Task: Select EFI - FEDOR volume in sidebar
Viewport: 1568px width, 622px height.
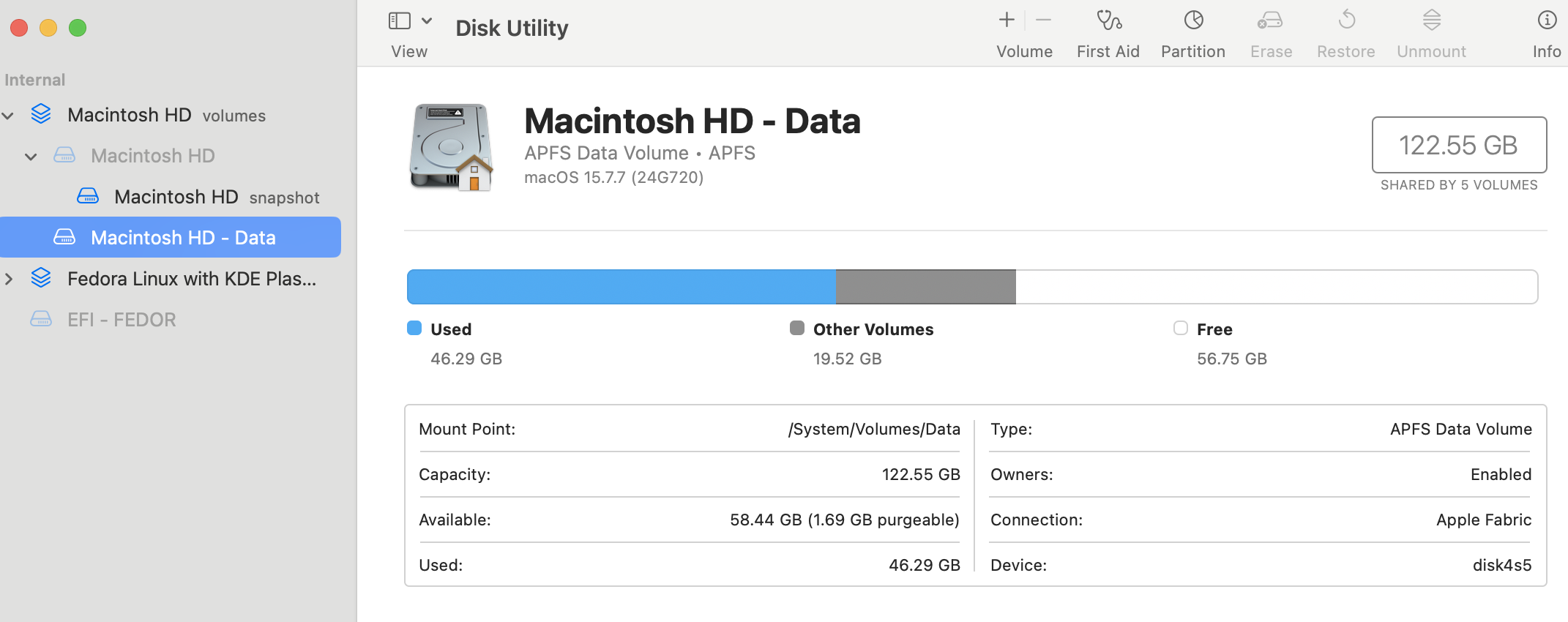Action: click(171, 320)
